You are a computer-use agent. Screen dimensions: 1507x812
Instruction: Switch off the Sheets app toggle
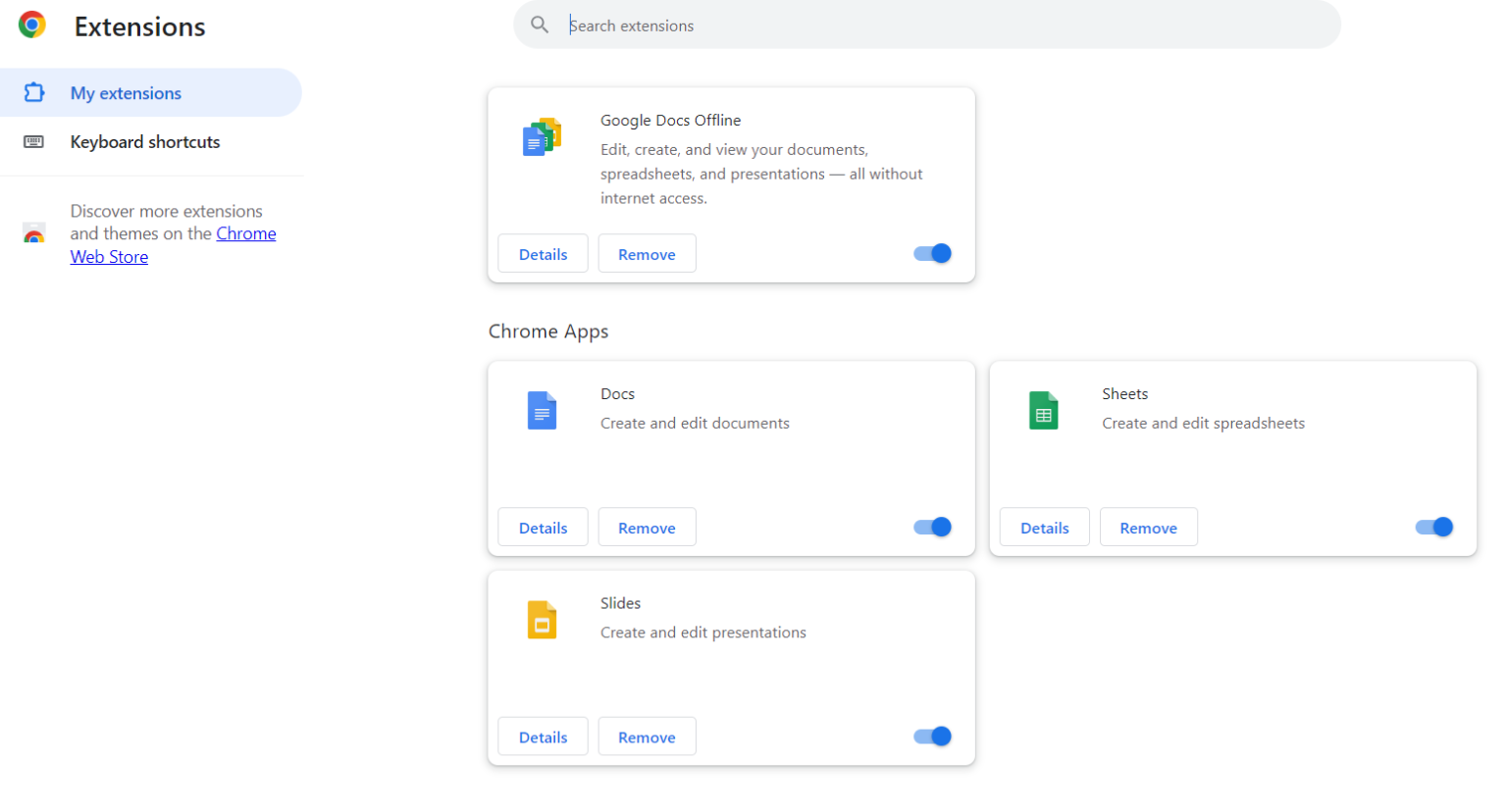coord(1433,528)
